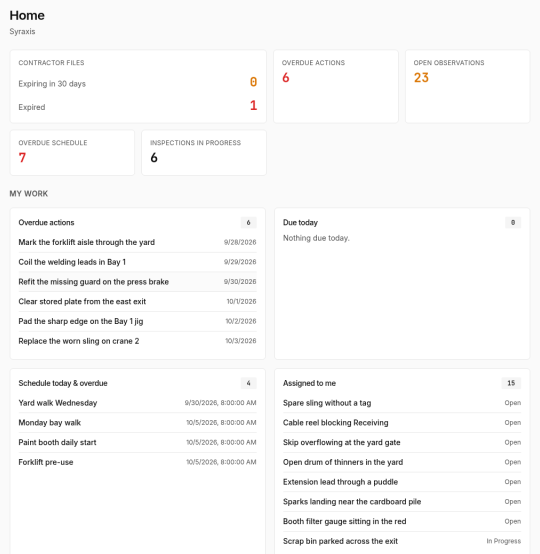Click the Expired contractor files row
This screenshot has height=554, width=540.
tap(138, 107)
